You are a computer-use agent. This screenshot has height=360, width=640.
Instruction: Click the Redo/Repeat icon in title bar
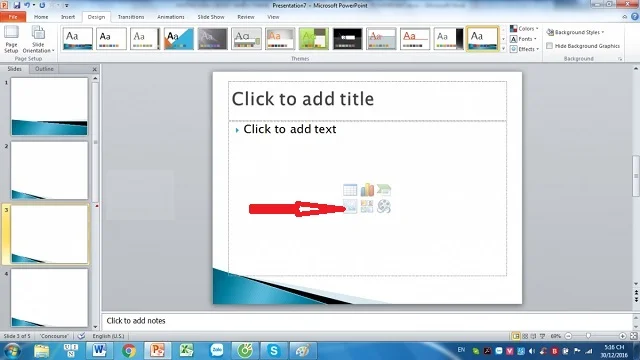(x=42, y=5)
